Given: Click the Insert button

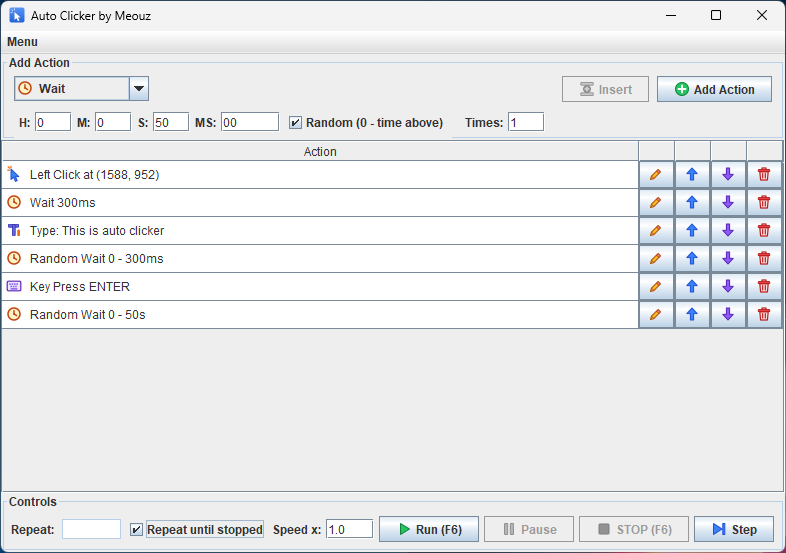Looking at the screenshot, I should point(606,89).
